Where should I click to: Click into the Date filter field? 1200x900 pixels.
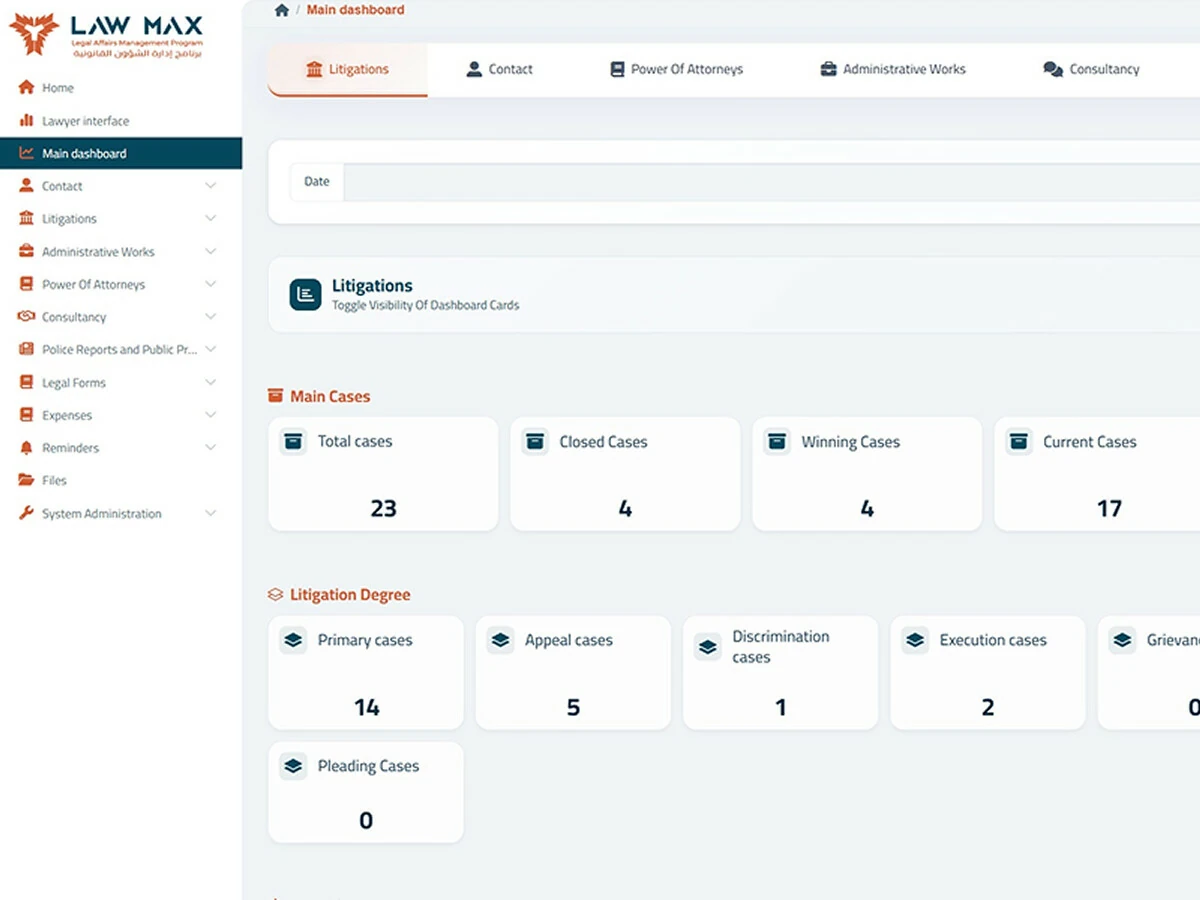[x=772, y=182]
